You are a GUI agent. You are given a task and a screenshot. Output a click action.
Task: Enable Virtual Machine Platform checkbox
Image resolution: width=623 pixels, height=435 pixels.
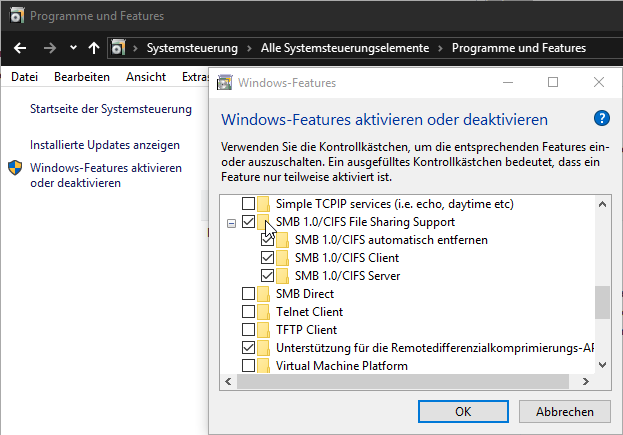point(248,365)
